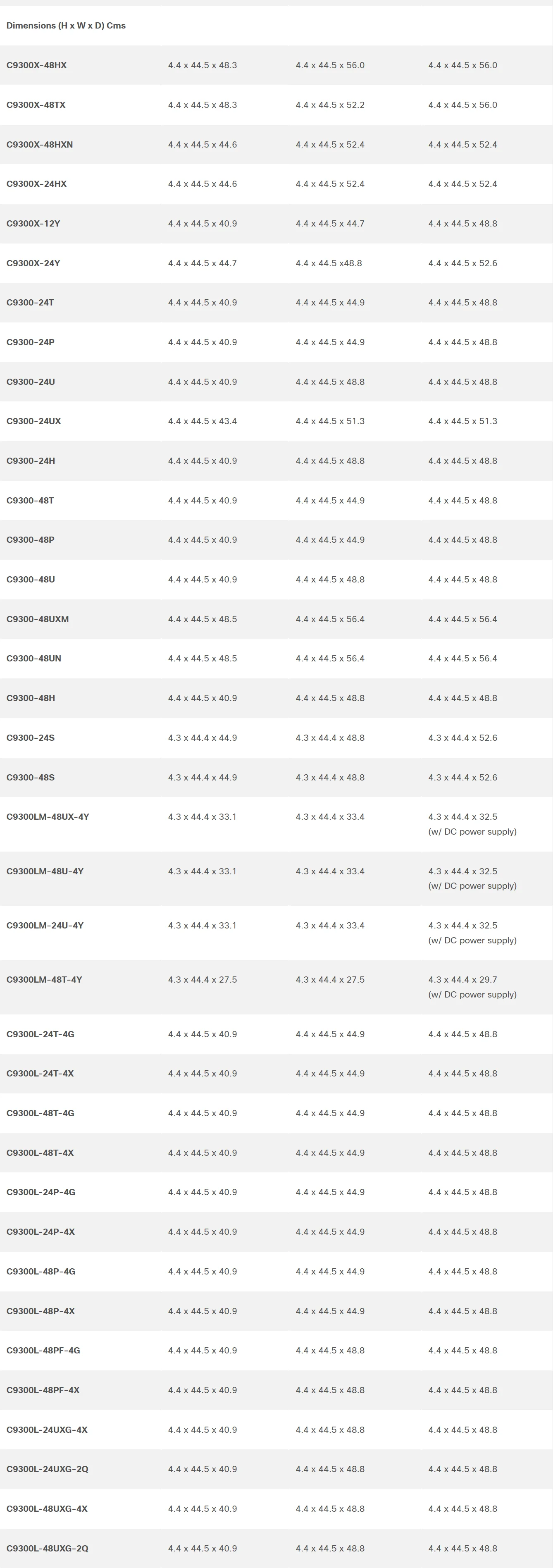Viewport: 553px width, 1568px height.
Task: Click the C9300X-48TX row label
Action: pos(36,105)
